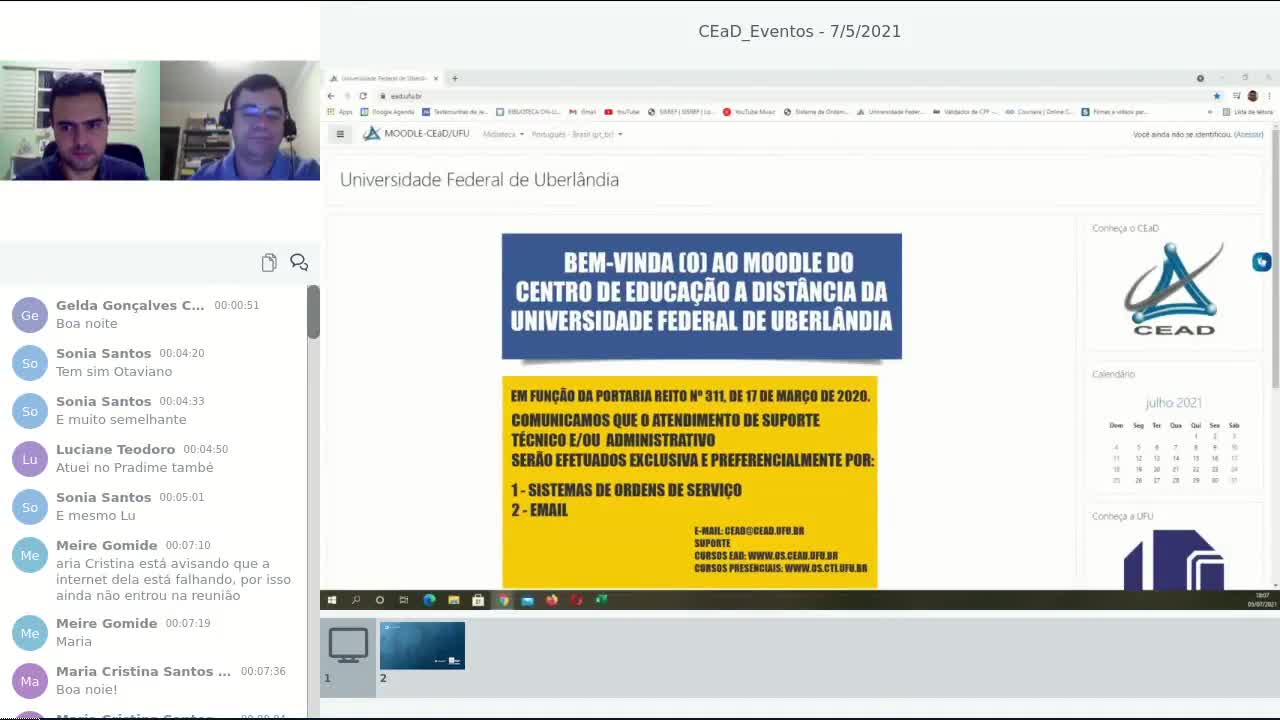Viewport: 1280px width, 720px height.
Task: Click the recording title CEaD_Eventos - 7/5/2021
Action: (x=799, y=31)
